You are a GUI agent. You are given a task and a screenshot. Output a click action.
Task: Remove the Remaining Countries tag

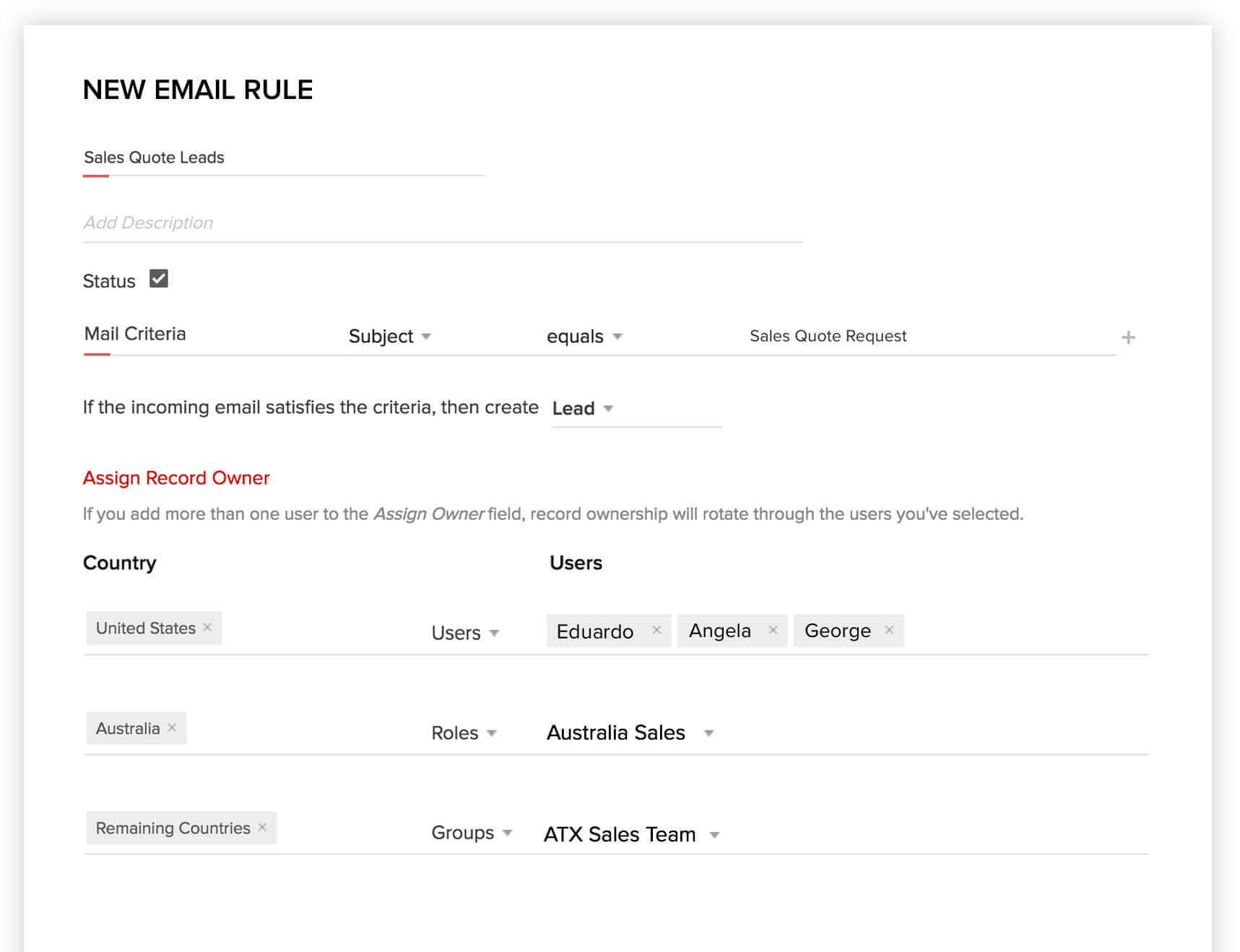(x=262, y=827)
